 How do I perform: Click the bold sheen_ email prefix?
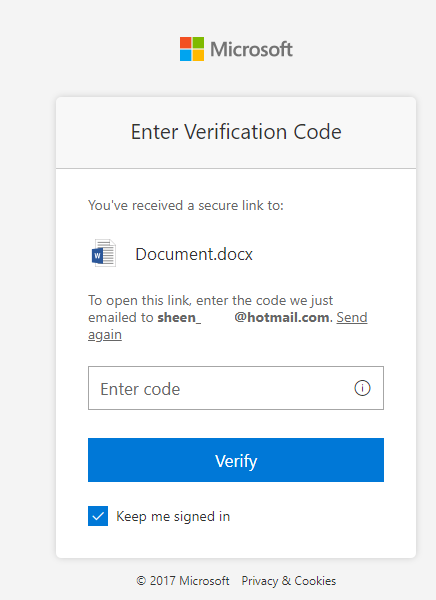pos(179,318)
